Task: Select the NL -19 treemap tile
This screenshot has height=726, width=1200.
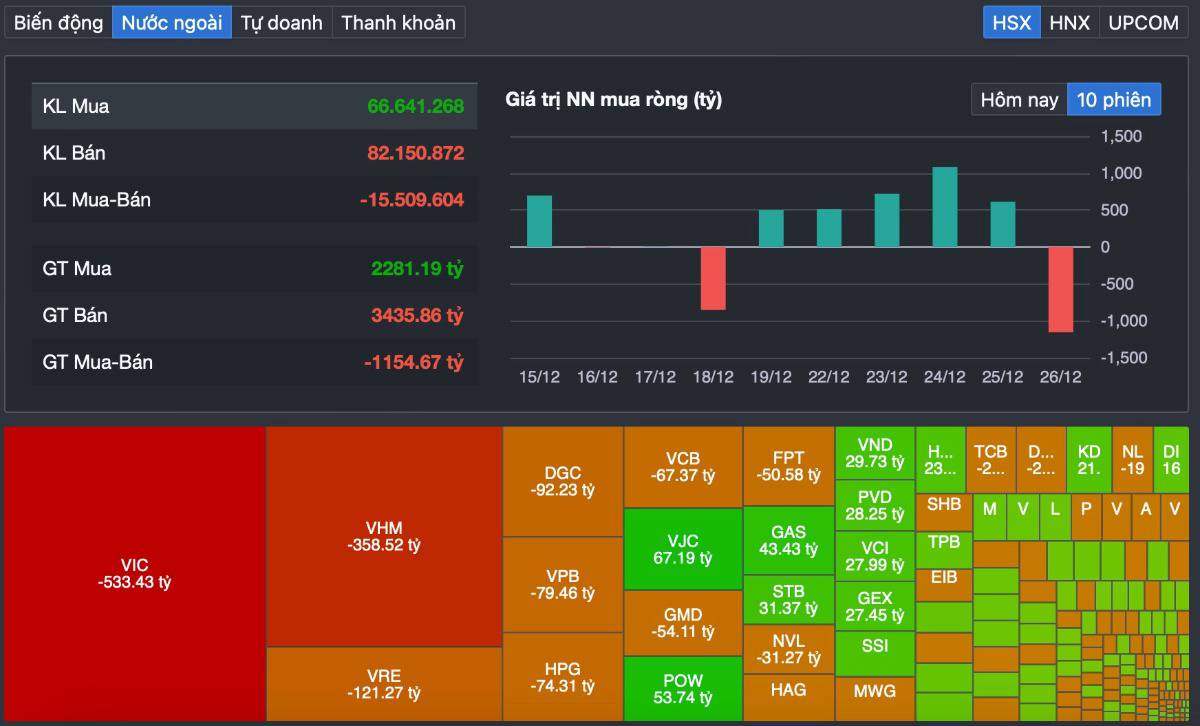Action: [x=1131, y=459]
